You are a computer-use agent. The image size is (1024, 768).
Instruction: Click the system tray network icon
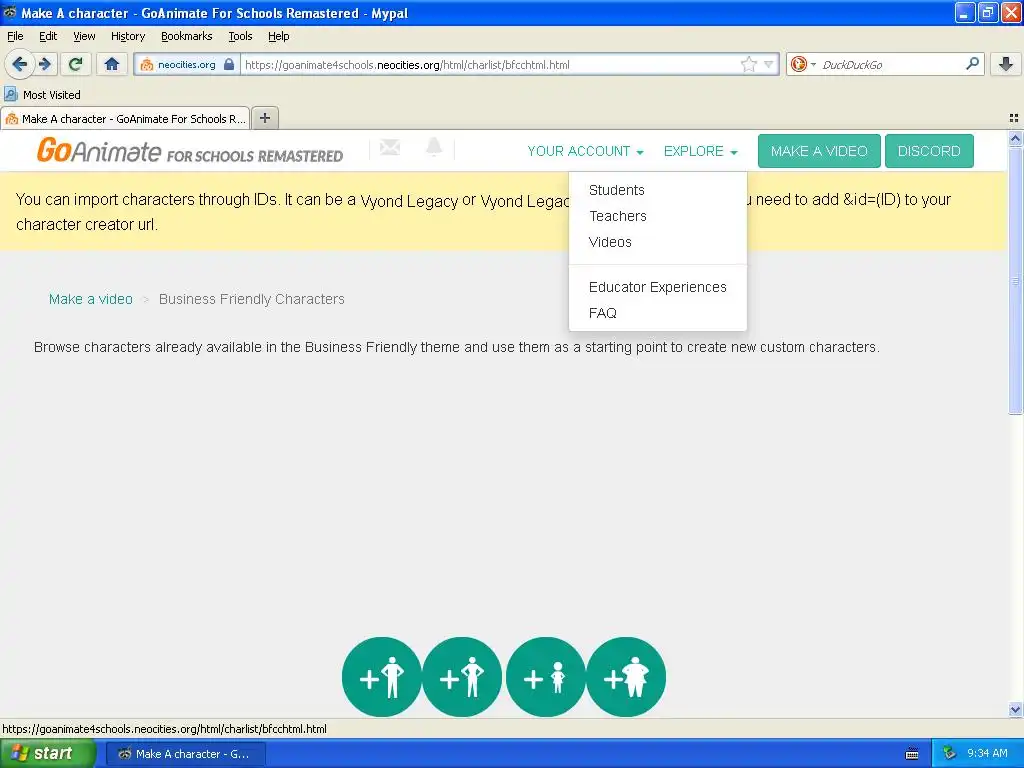pyautogui.click(x=949, y=753)
